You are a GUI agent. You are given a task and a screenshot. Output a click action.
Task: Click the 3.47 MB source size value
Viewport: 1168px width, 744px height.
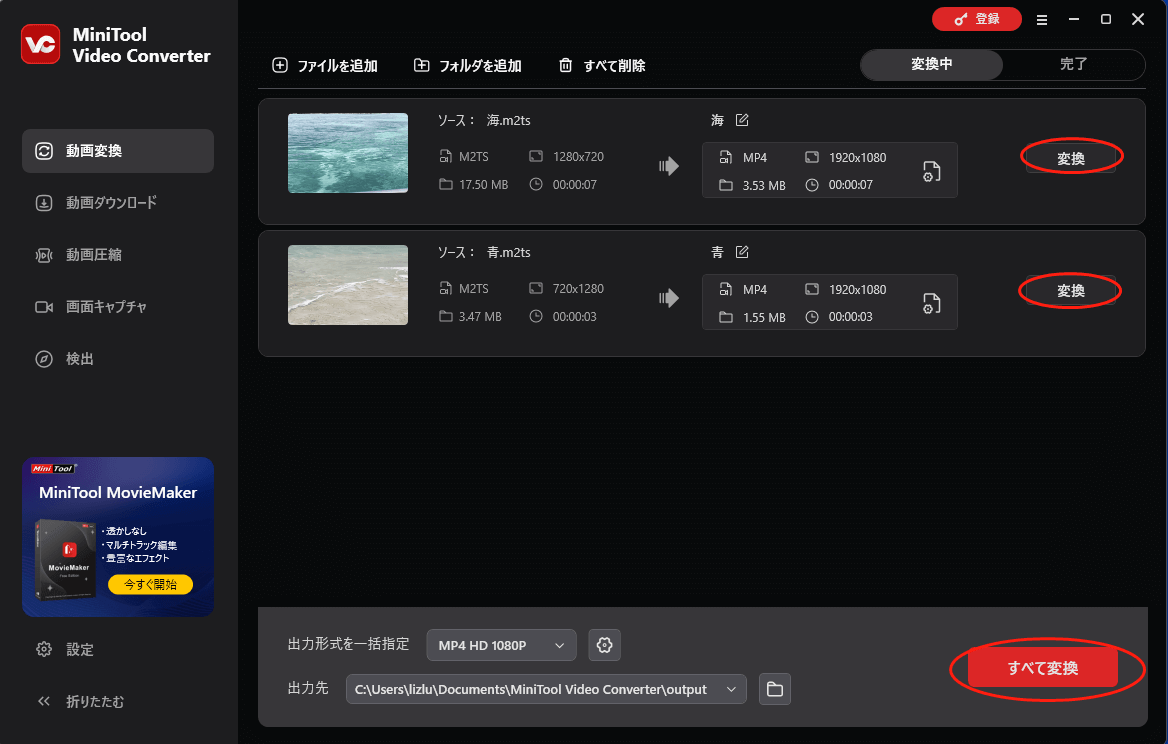point(480,317)
